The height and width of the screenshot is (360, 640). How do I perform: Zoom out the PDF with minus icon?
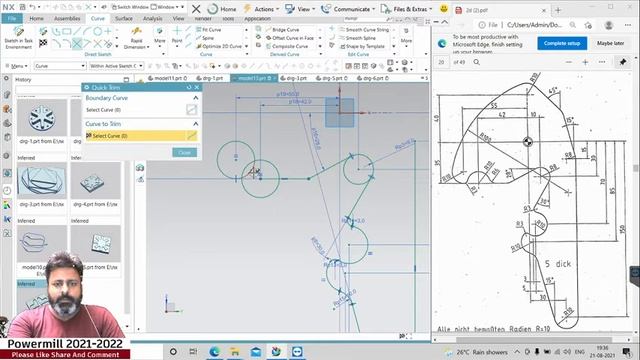click(x=569, y=62)
